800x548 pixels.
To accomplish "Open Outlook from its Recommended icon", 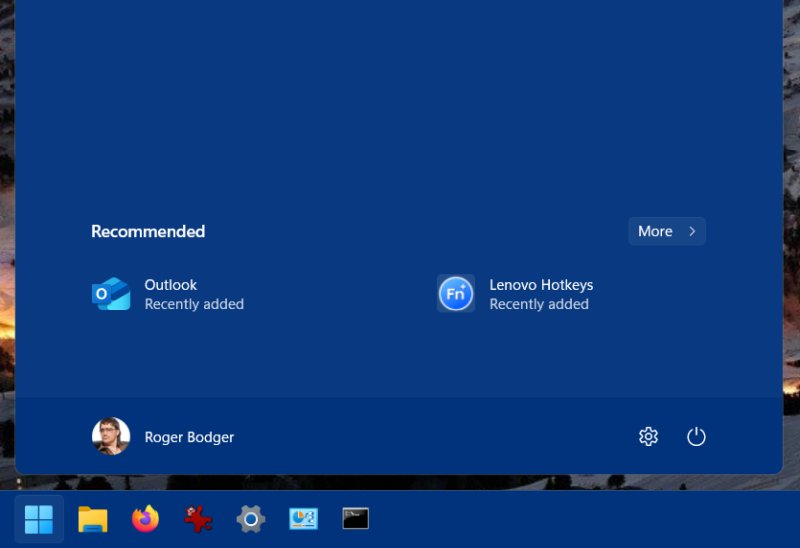I will 111,294.
